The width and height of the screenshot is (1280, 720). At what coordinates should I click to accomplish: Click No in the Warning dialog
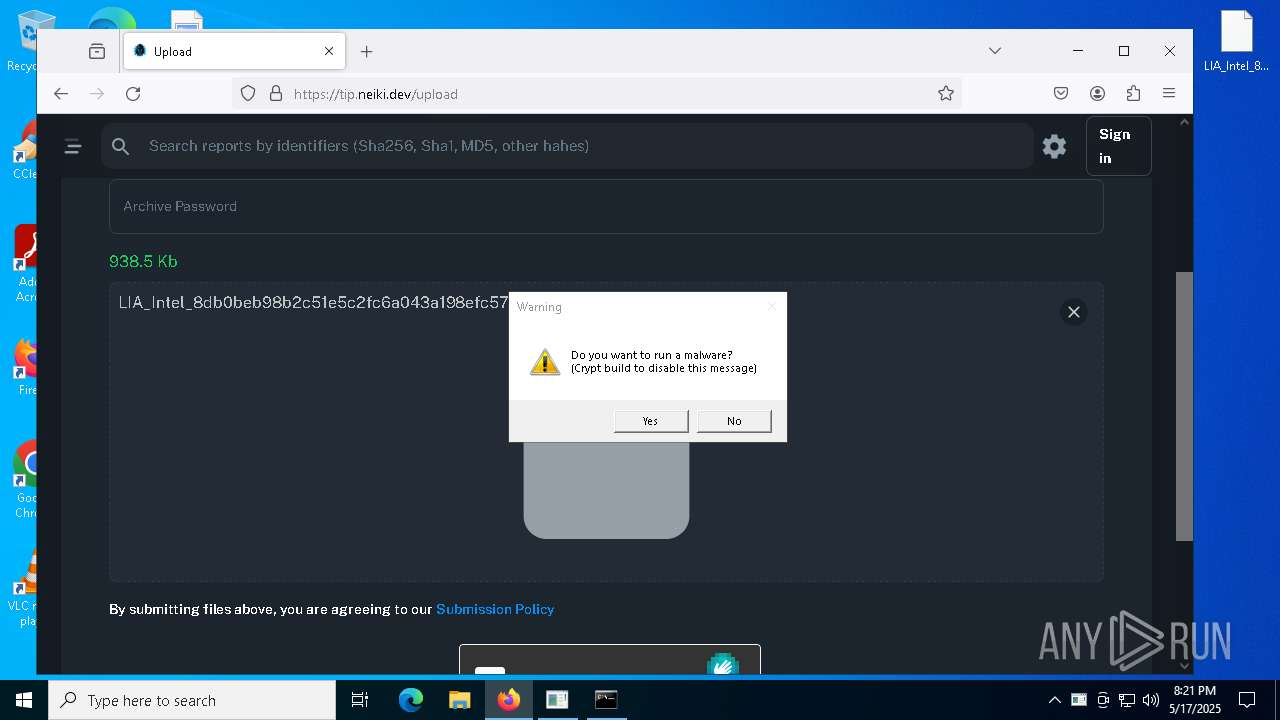point(734,421)
